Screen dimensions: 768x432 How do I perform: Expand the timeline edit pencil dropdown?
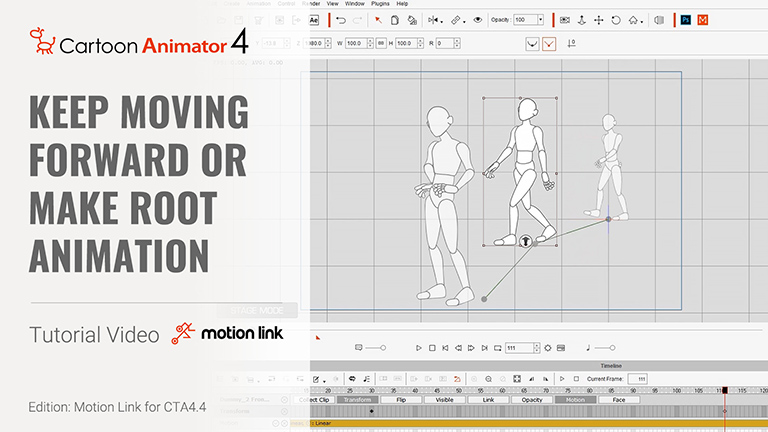pos(324,381)
